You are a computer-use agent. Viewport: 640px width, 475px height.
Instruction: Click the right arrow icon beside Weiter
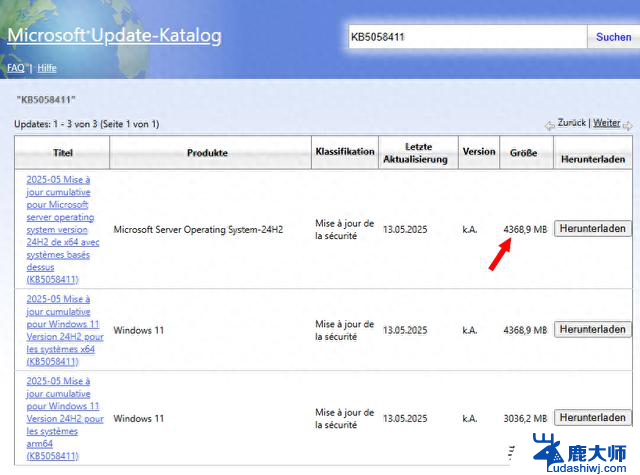pos(628,126)
